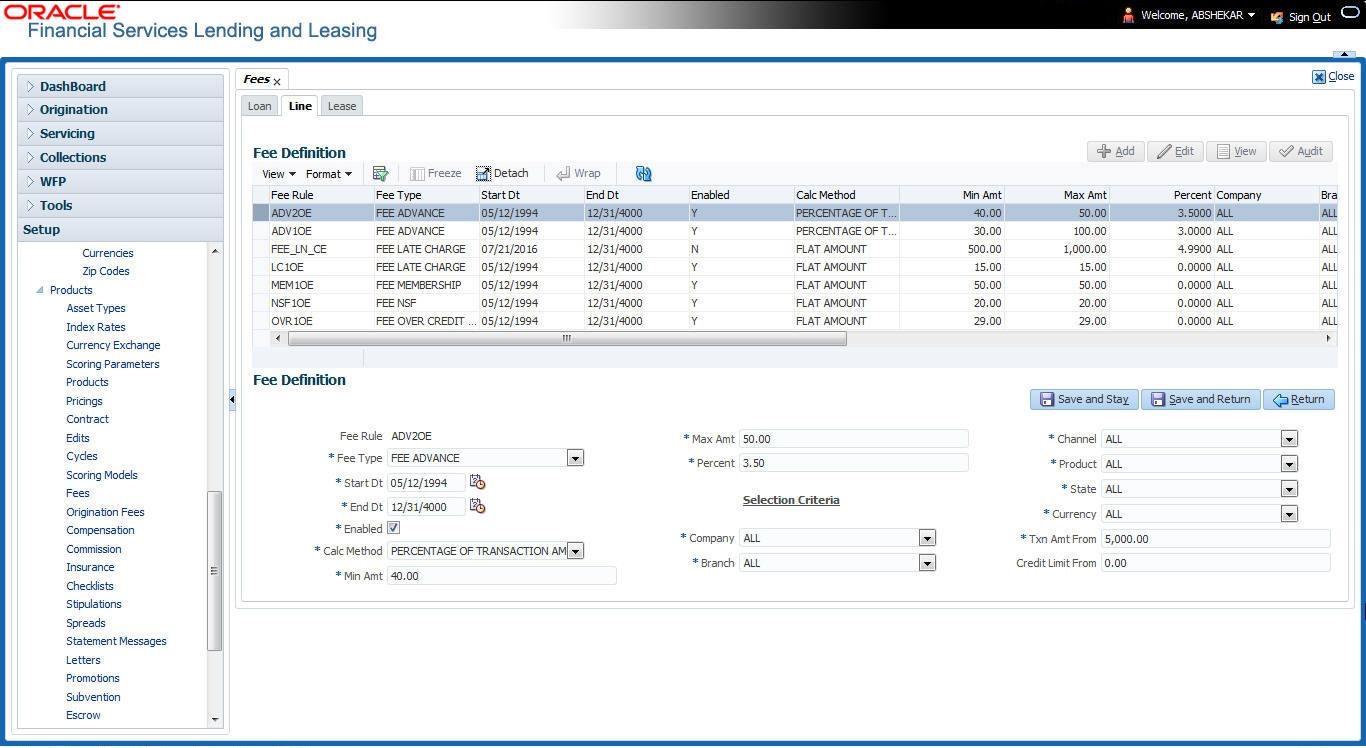
Task: Collapse the left navigation pane splitter
Action: pyautogui.click(x=232, y=399)
